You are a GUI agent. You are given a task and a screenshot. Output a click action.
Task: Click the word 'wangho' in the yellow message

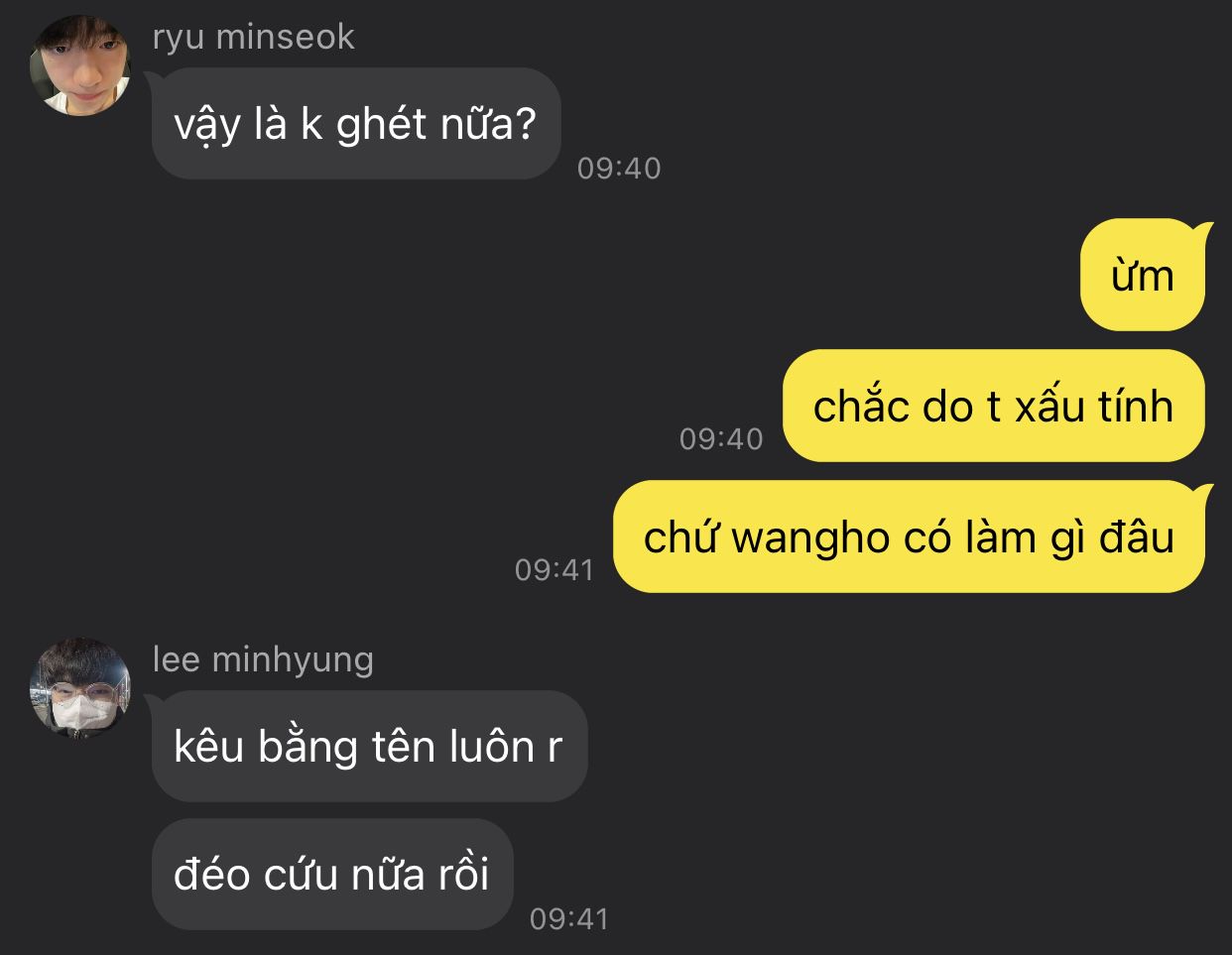(x=810, y=538)
